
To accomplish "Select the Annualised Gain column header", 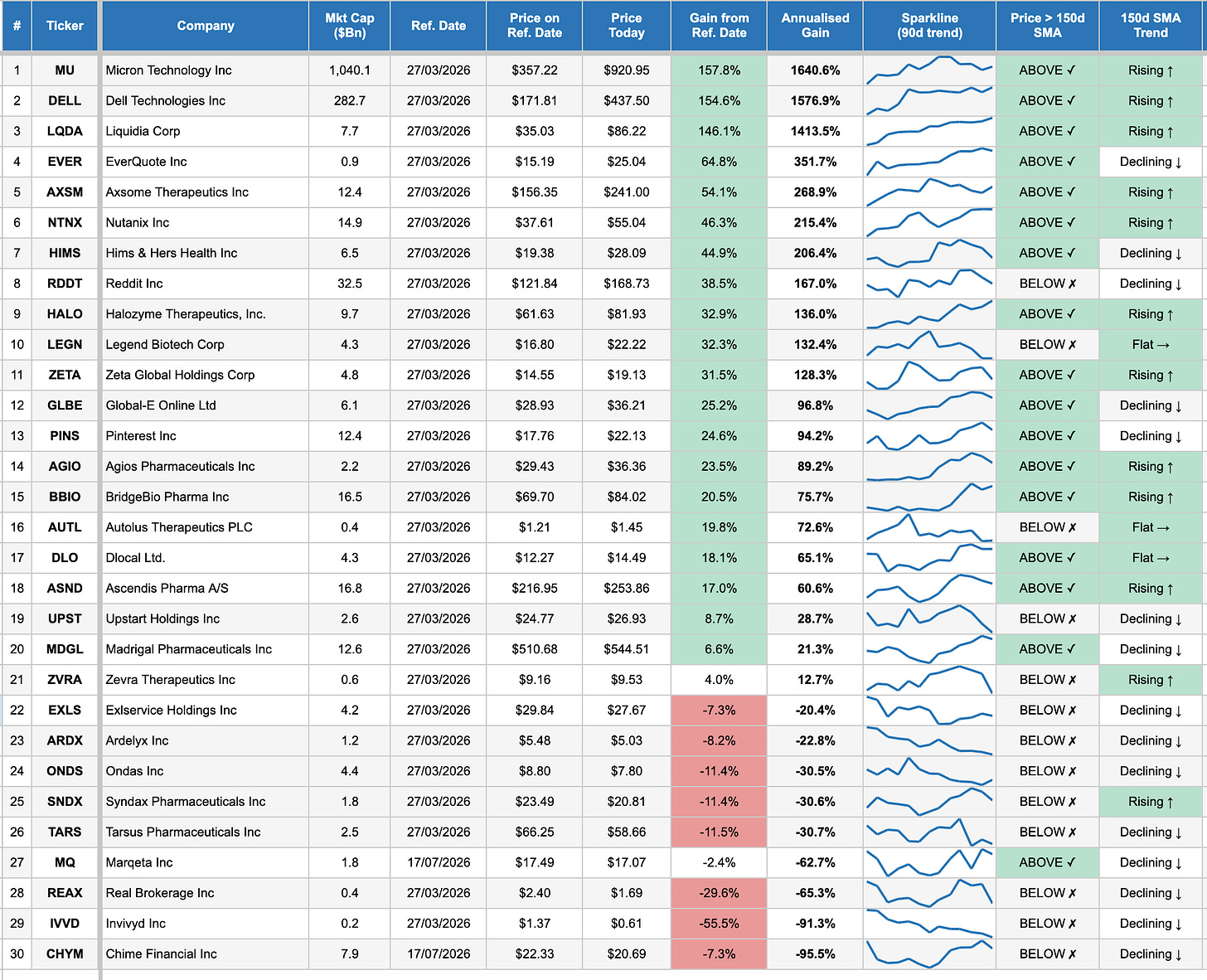I will (815, 26).
